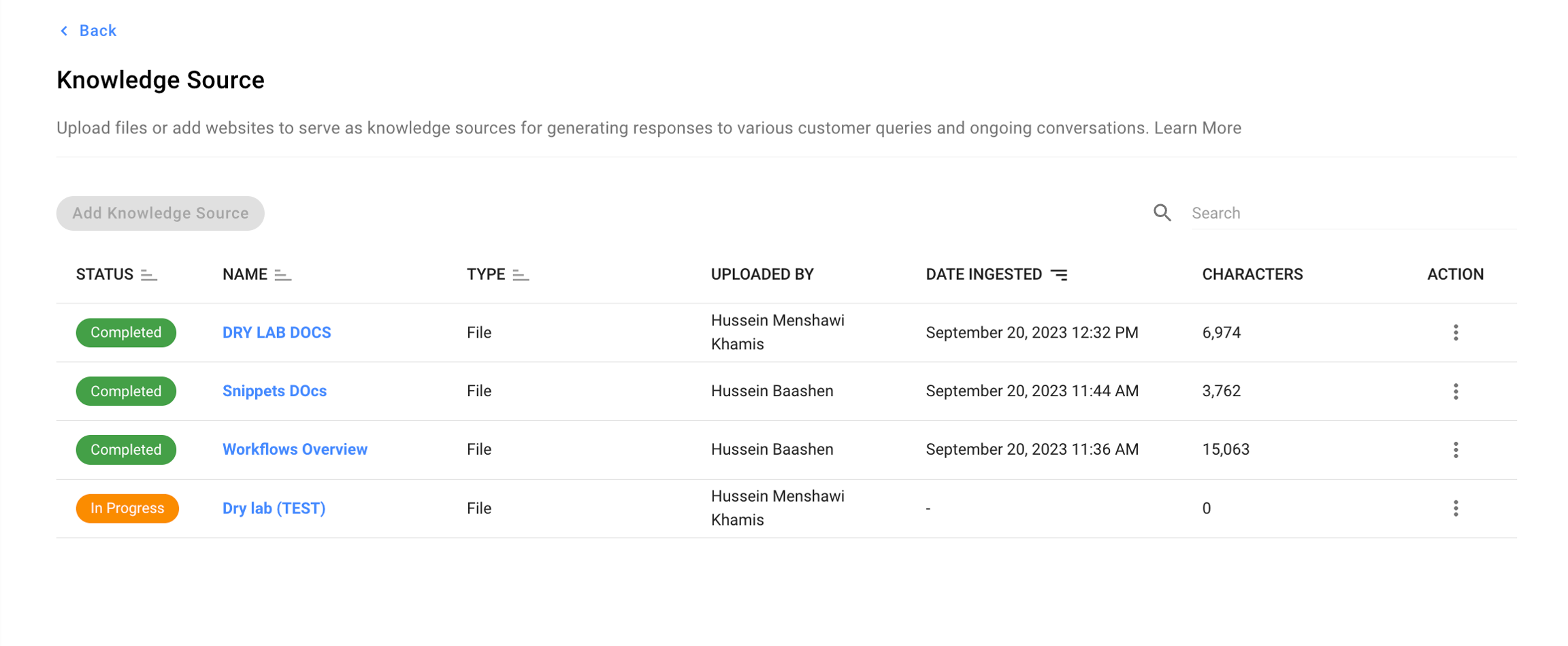
Task: Open action menu for DRY LAB DOCS row
Action: (1454, 332)
